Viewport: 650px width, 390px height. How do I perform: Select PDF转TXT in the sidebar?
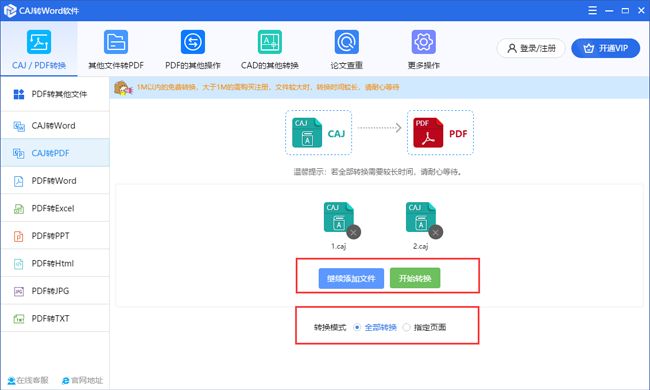(55, 318)
